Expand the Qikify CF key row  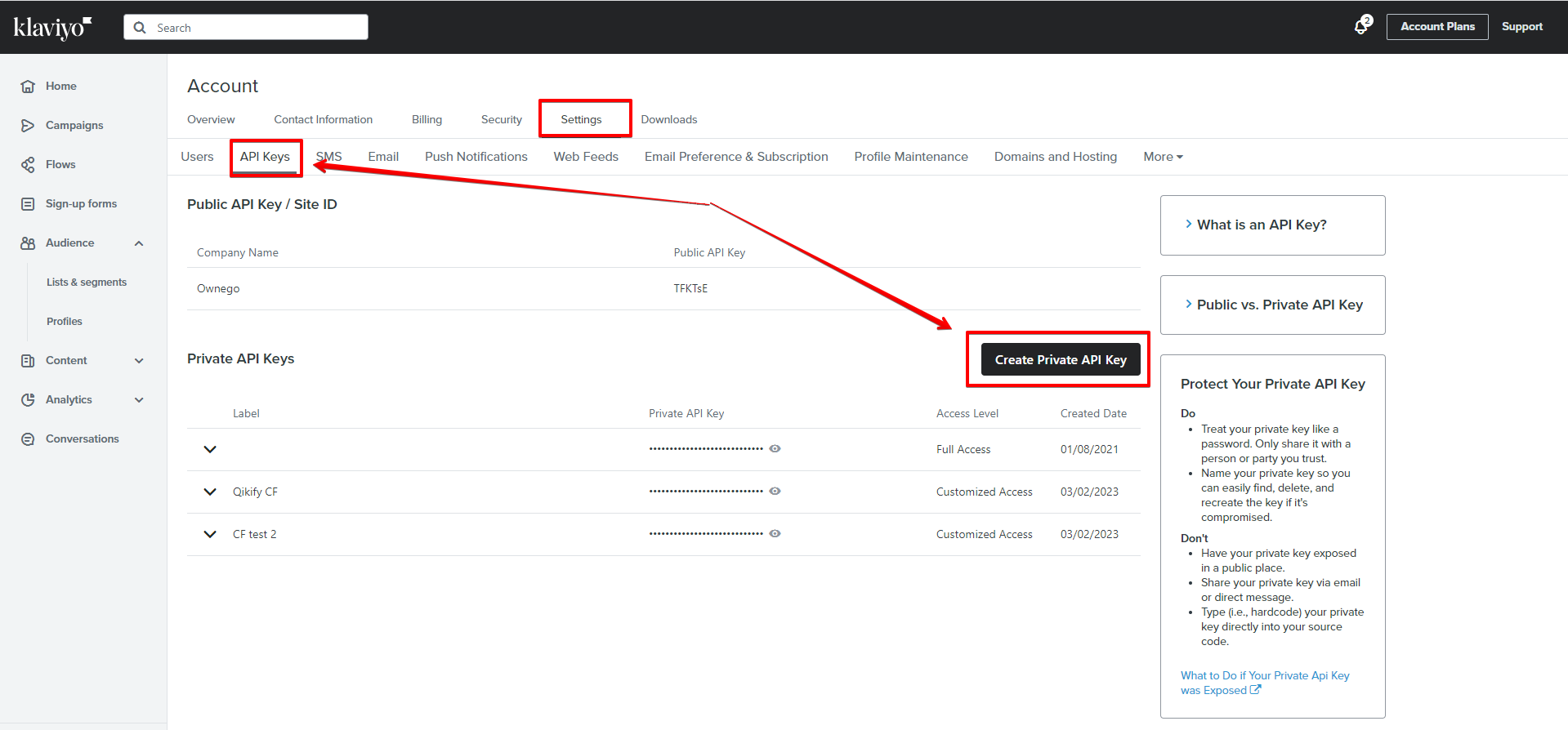coord(210,492)
